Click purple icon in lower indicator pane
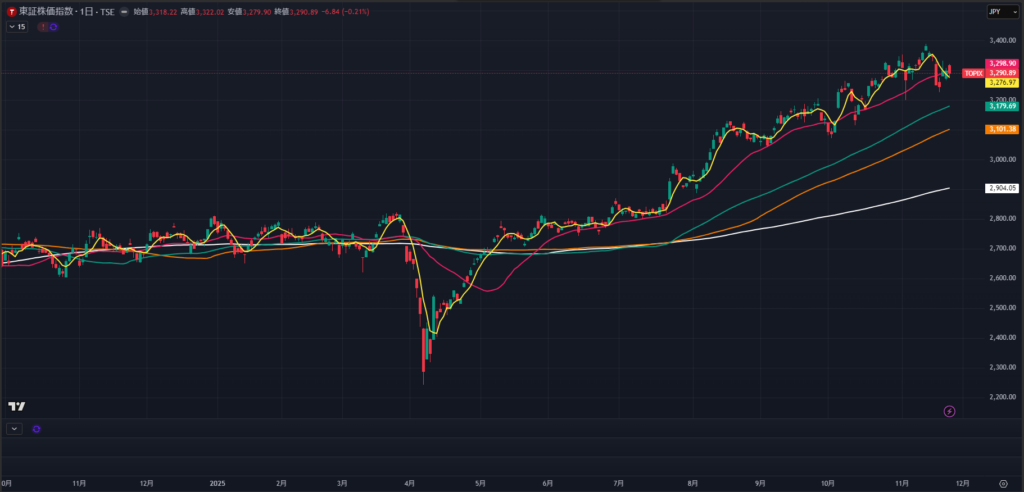 click(x=36, y=428)
